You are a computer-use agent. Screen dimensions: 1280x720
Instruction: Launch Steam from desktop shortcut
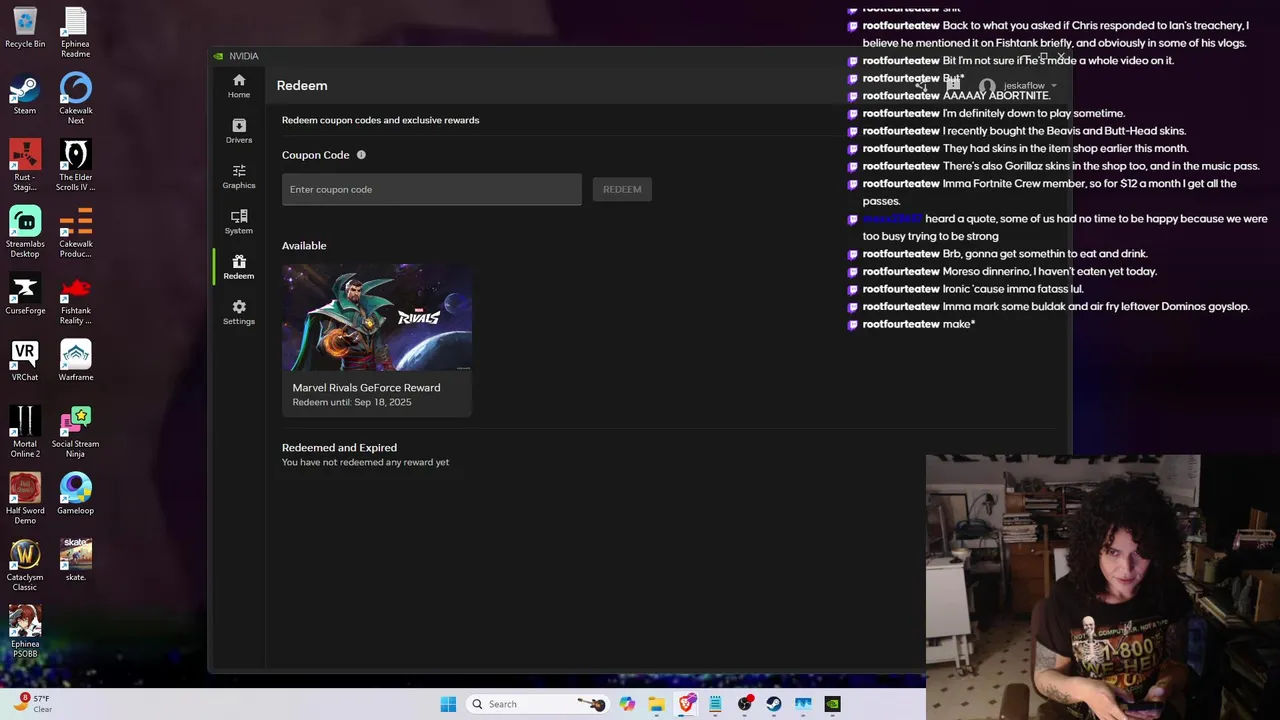[x=25, y=94]
